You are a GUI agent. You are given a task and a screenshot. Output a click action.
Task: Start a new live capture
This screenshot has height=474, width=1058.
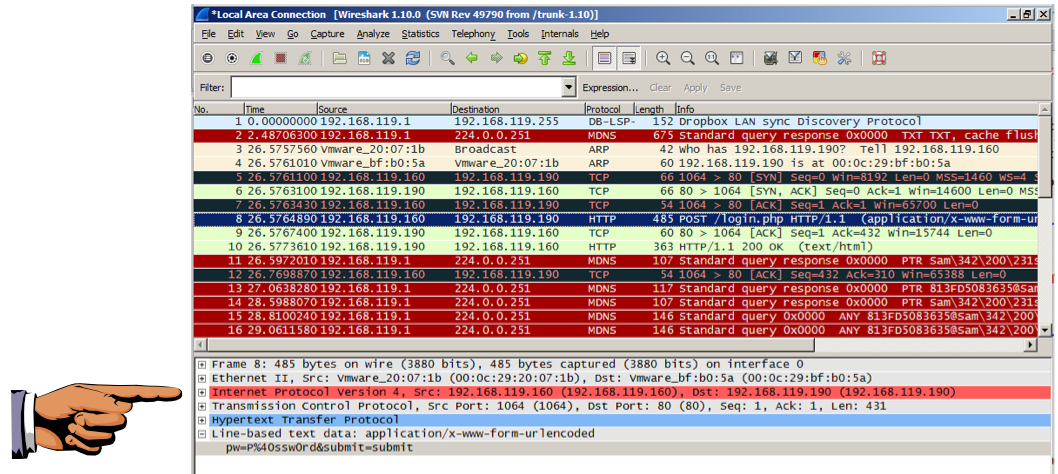click(256, 59)
